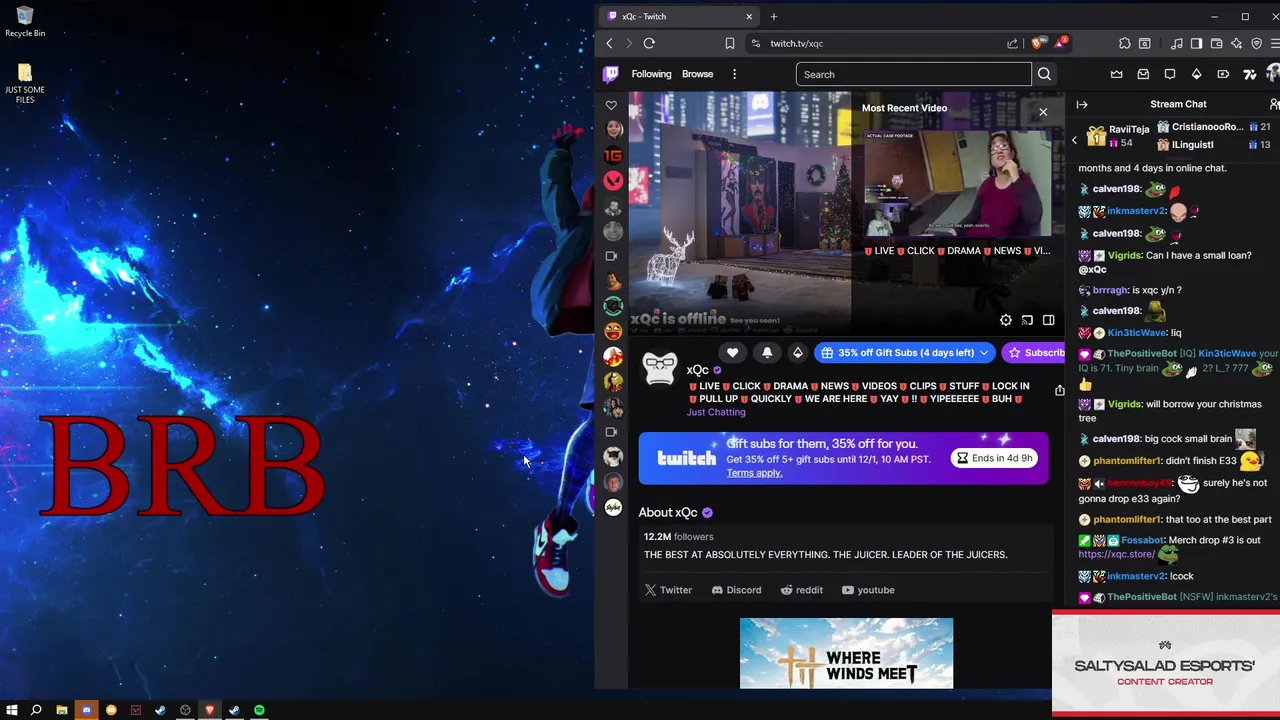Open xQc's reddit link
Screen dimensions: 1280x720
pyautogui.click(x=801, y=590)
